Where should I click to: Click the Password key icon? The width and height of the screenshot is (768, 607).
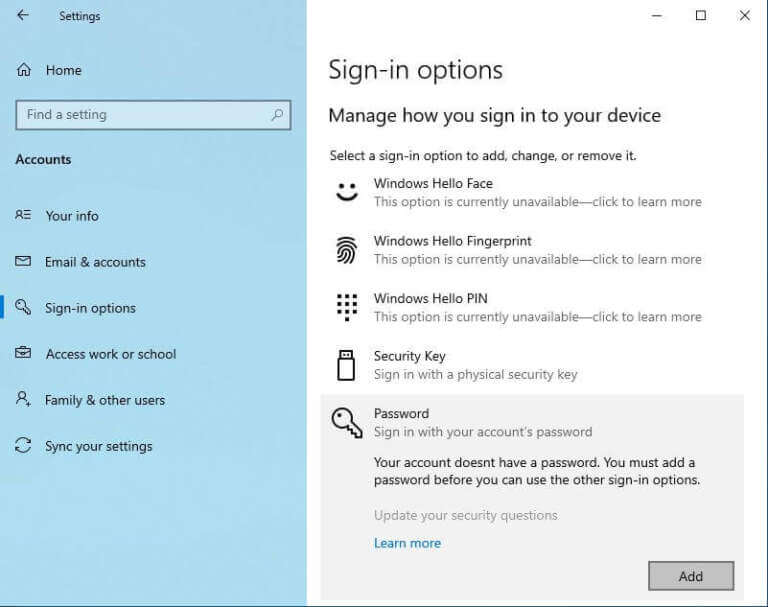(346, 423)
